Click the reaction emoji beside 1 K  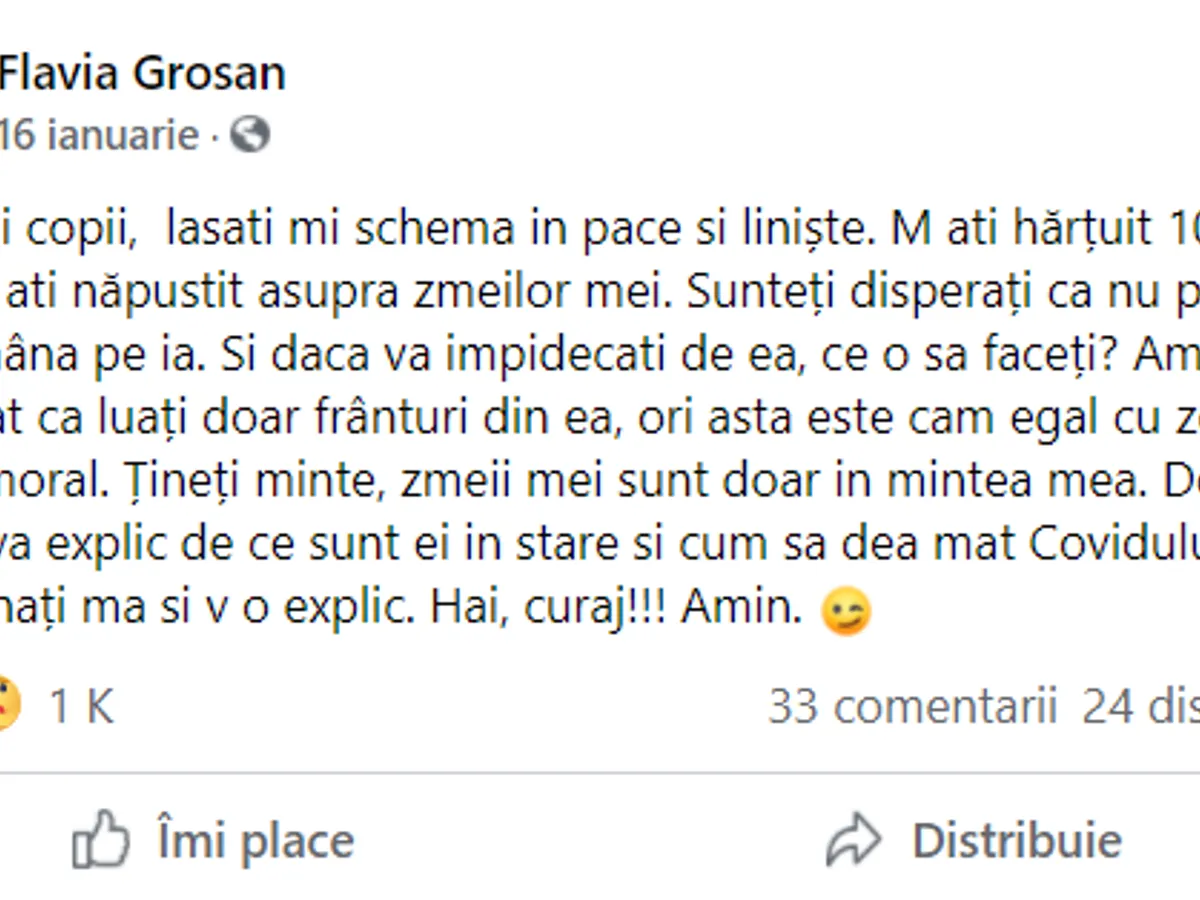coord(8,703)
